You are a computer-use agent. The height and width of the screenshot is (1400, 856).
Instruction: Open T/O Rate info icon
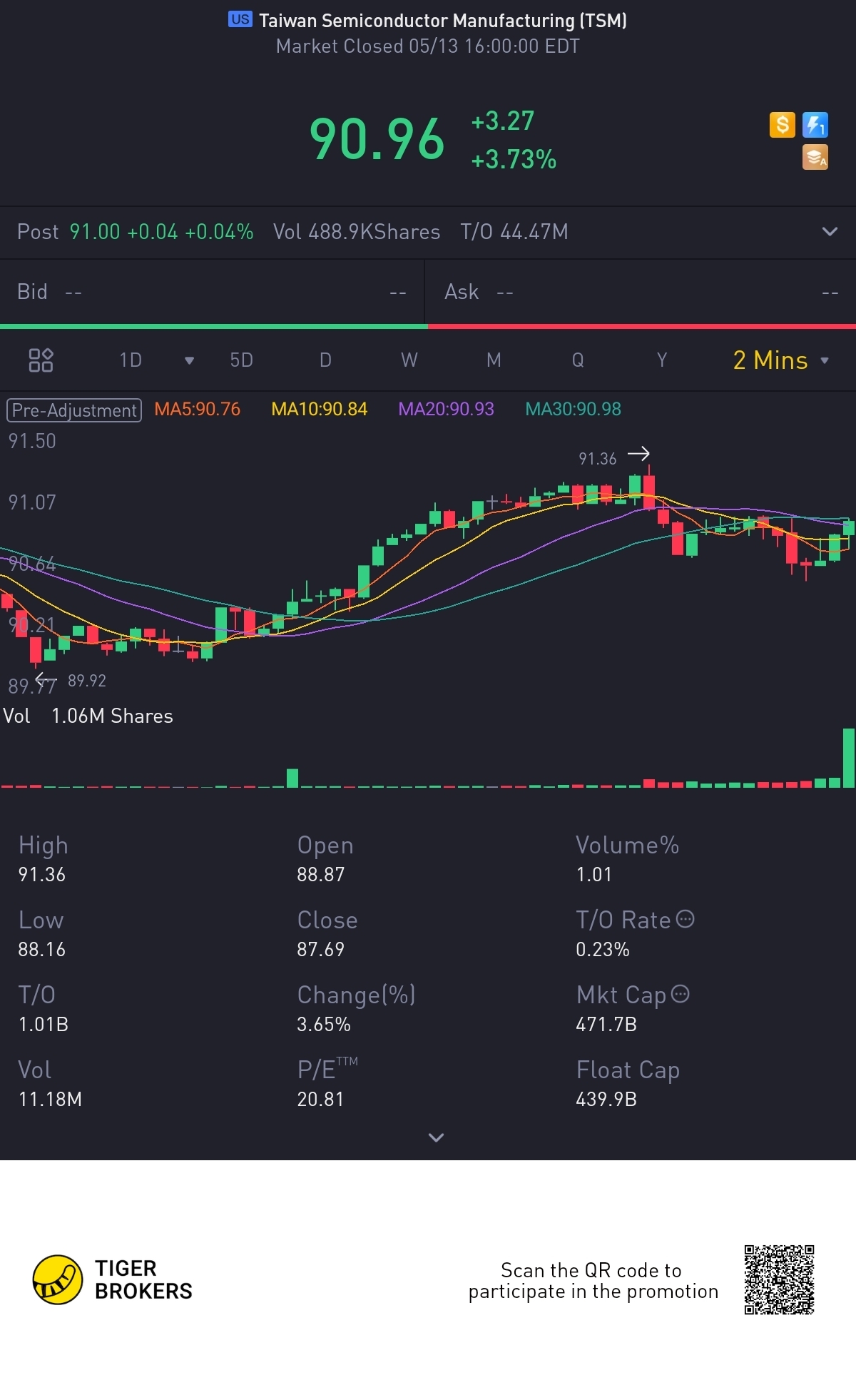click(685, 919)
